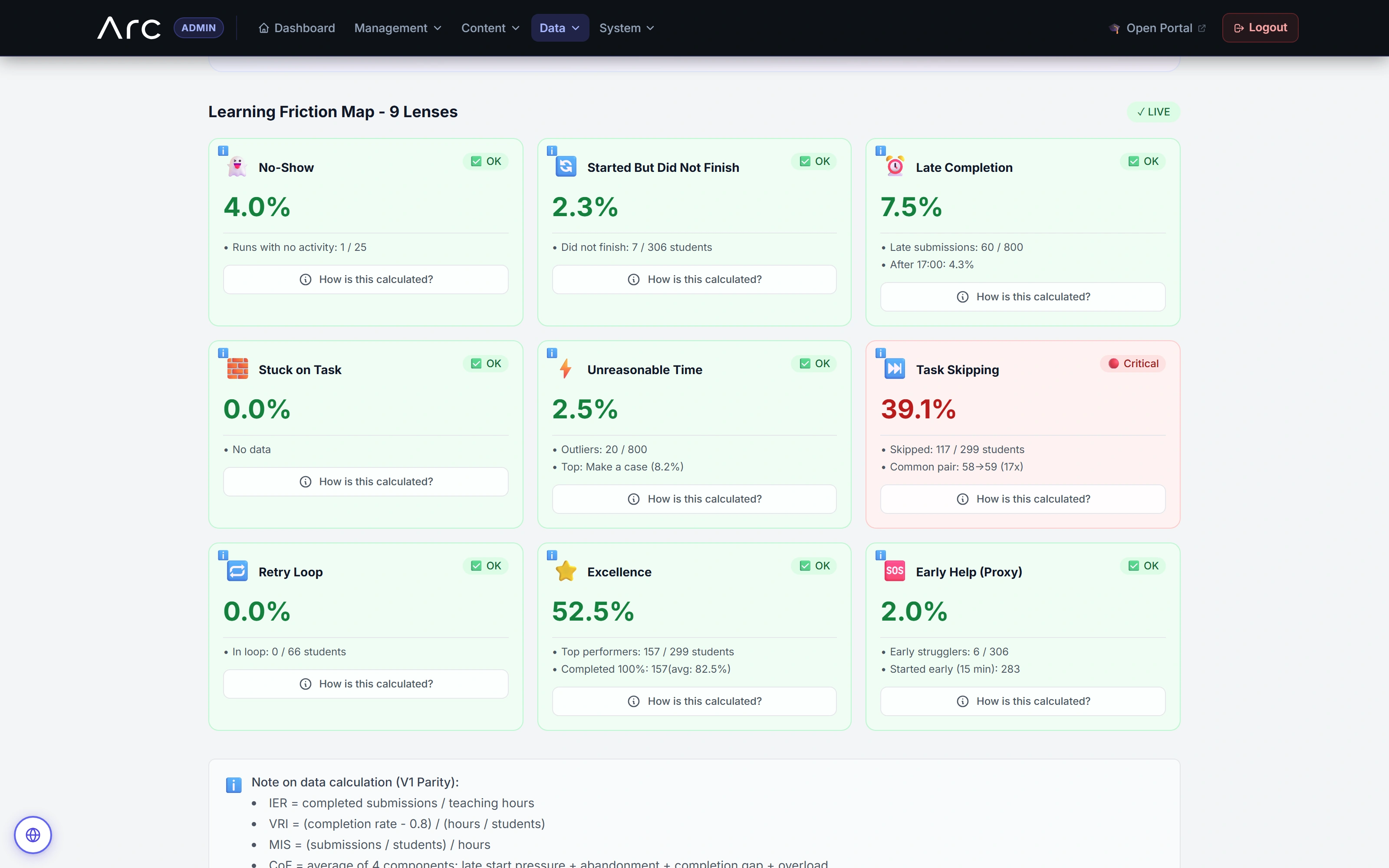Show how Early Help (Proxy) is calculated
This screenshot has height=868, width=1389.
(1023, 701)
